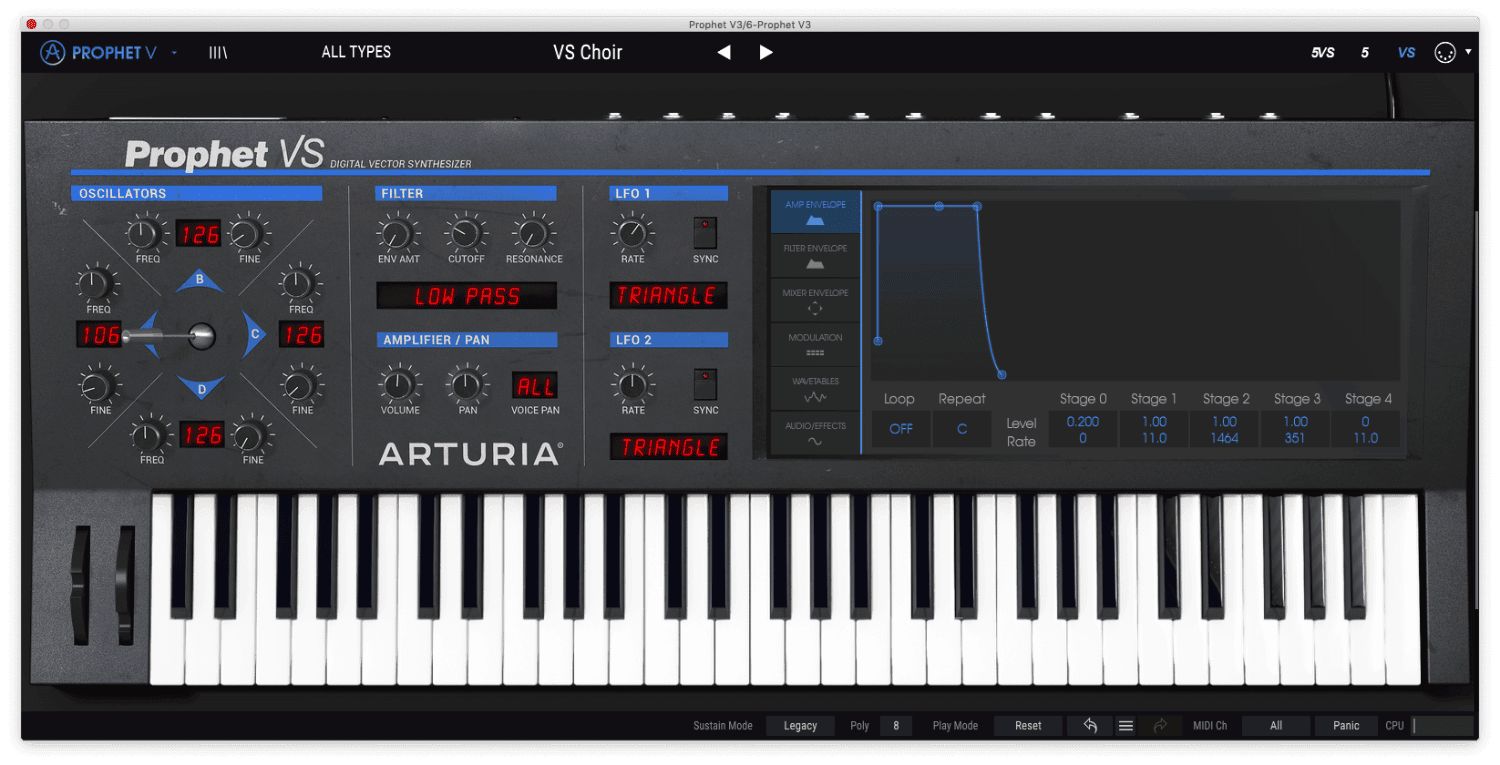
Task: Toggle the LFO 1 Sync switch
Action: coord(705,232)
